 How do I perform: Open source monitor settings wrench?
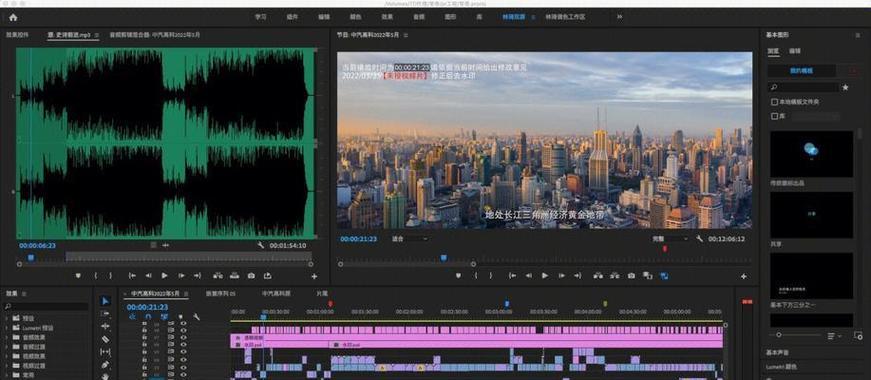click(x=261, y=245)
